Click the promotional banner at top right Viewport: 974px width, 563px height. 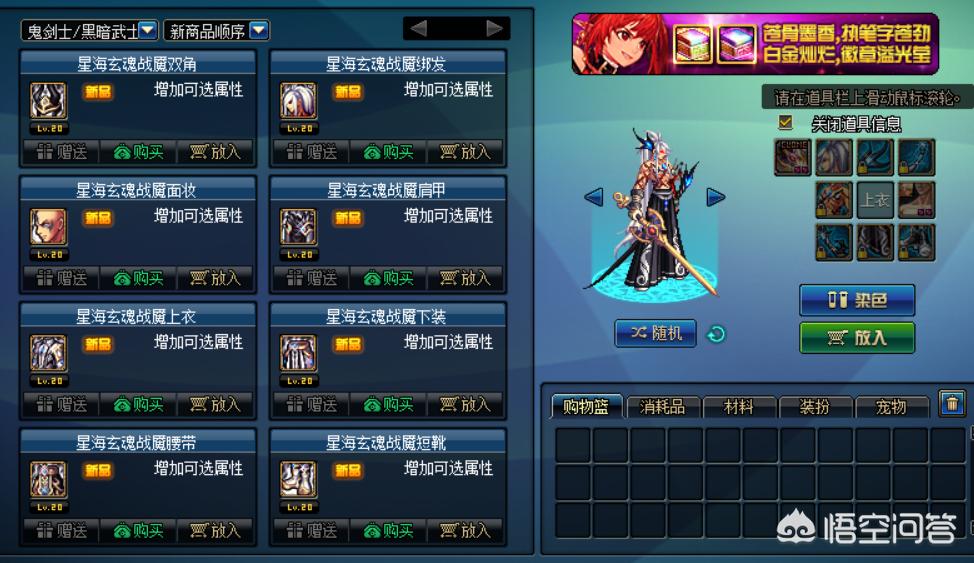coord(755,44)
